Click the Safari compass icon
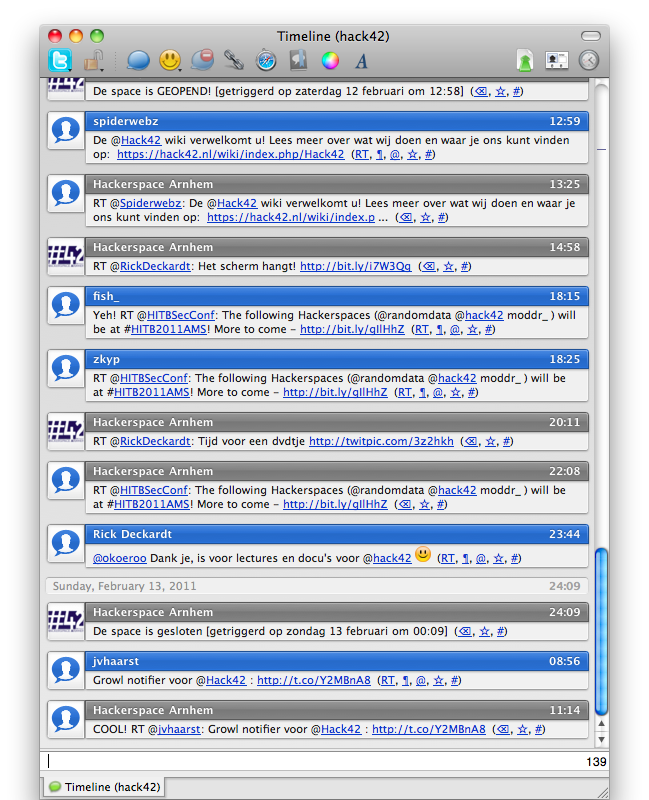This screenshot has width=649, height=800. click(265, 61)
